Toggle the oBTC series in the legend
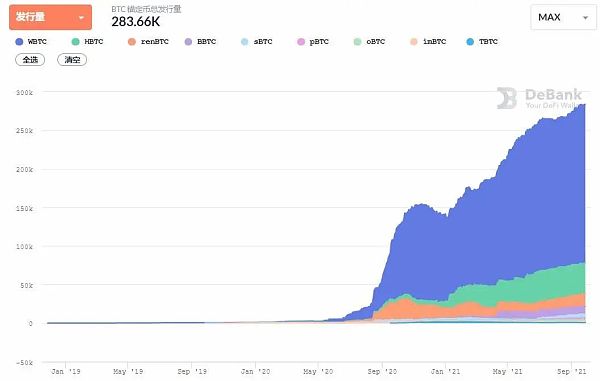This screenshot has height=381, width=600. pos(369,42)
